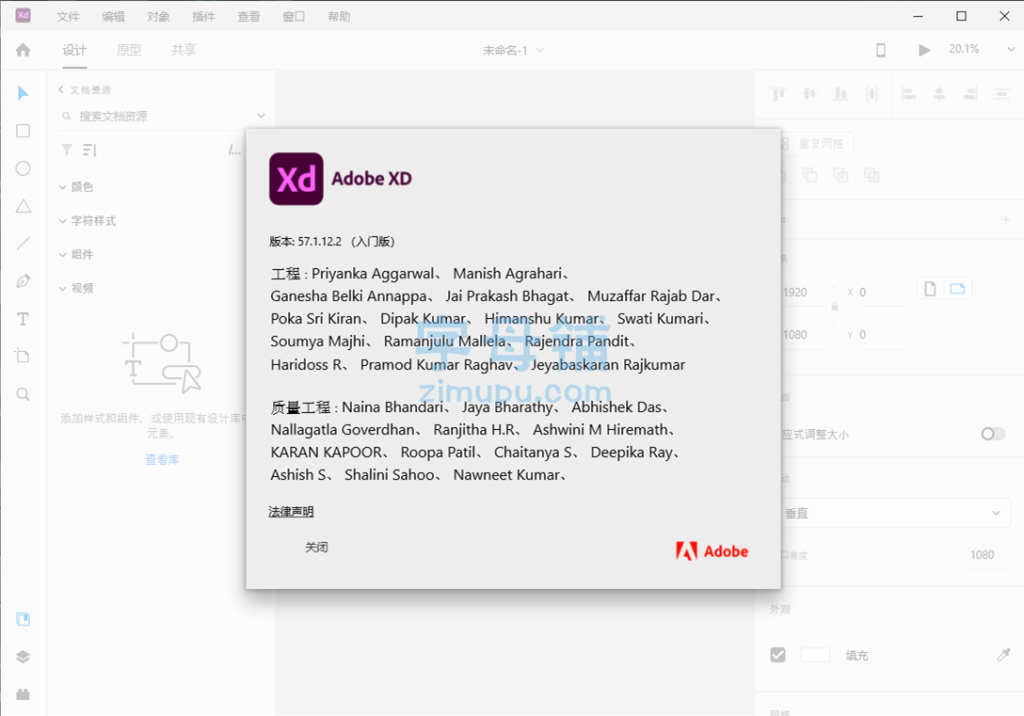Choose the Ellipse tool
1024x716 pixels.
tap(23, 169)
